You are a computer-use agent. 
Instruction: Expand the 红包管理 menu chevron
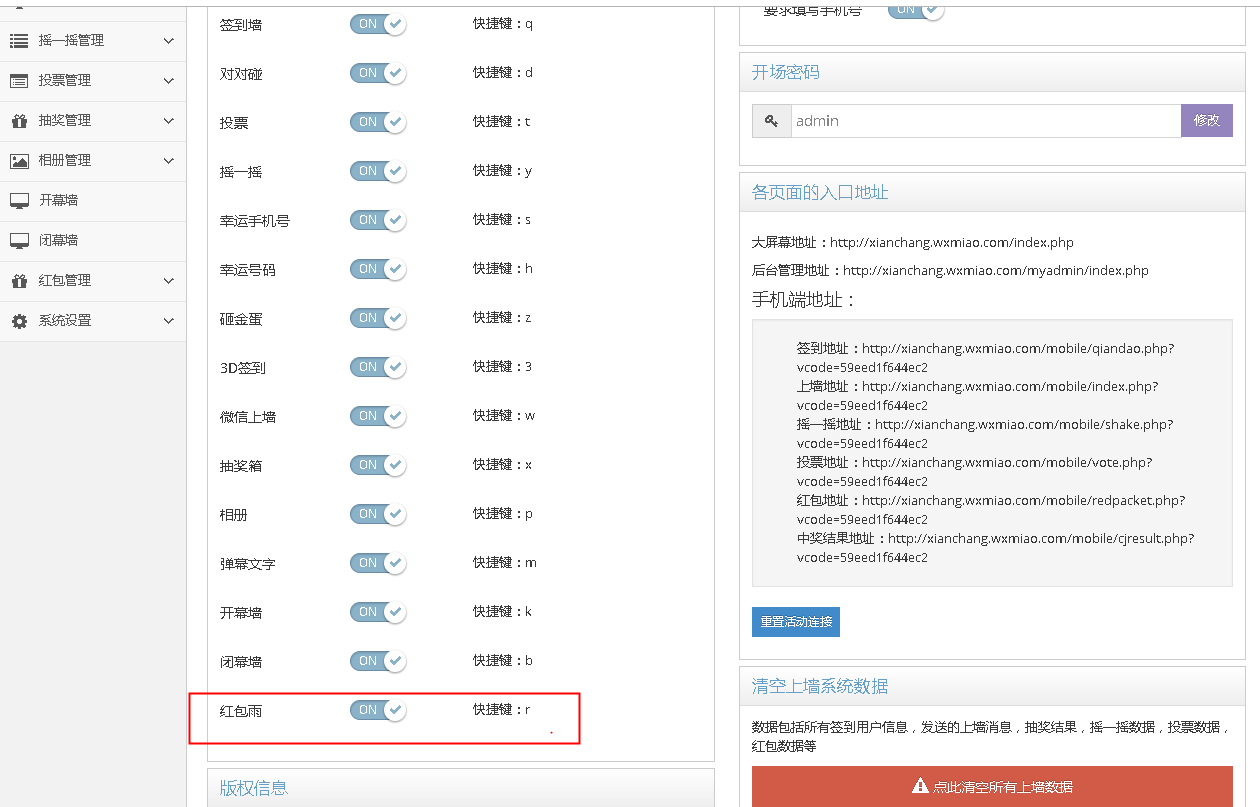168,281
